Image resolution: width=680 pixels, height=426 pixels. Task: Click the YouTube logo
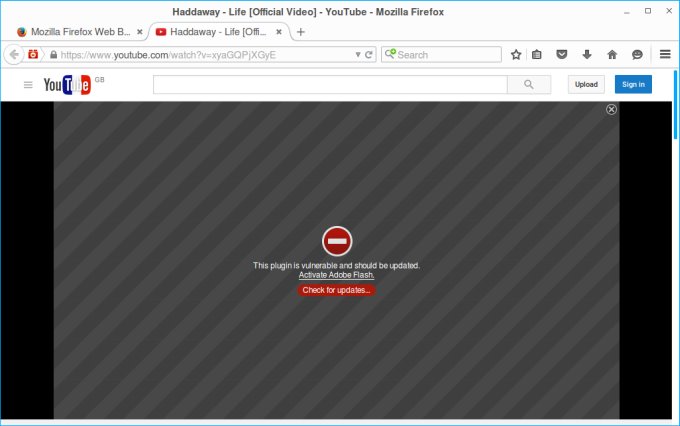67,85
